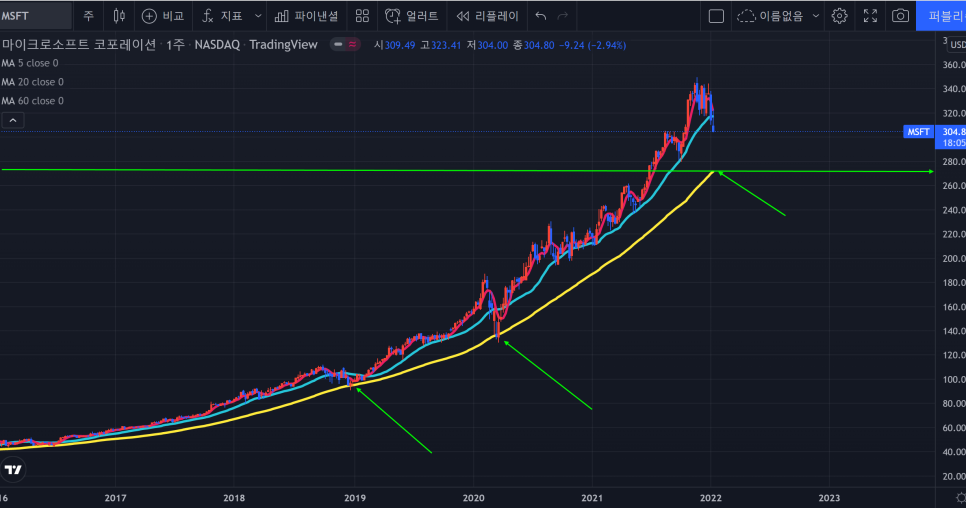Open the USD currency selector
The image size is (966, 508).
pos(957,44)
